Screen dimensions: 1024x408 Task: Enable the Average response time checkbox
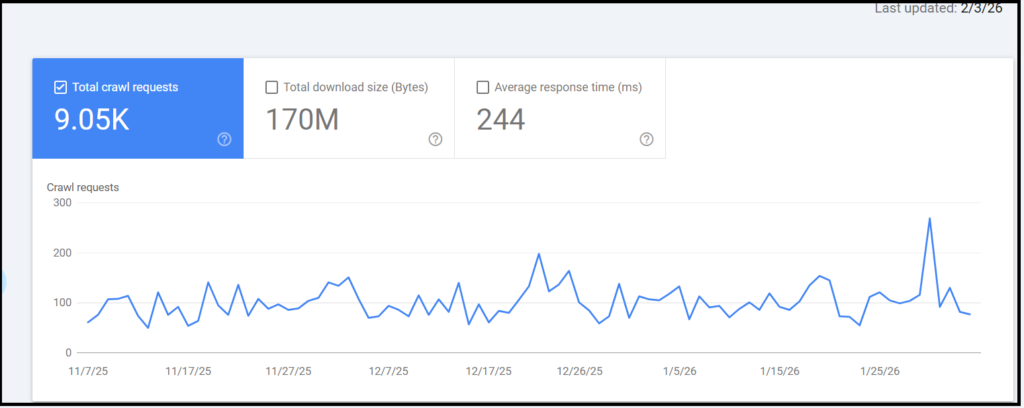(483, 87)
